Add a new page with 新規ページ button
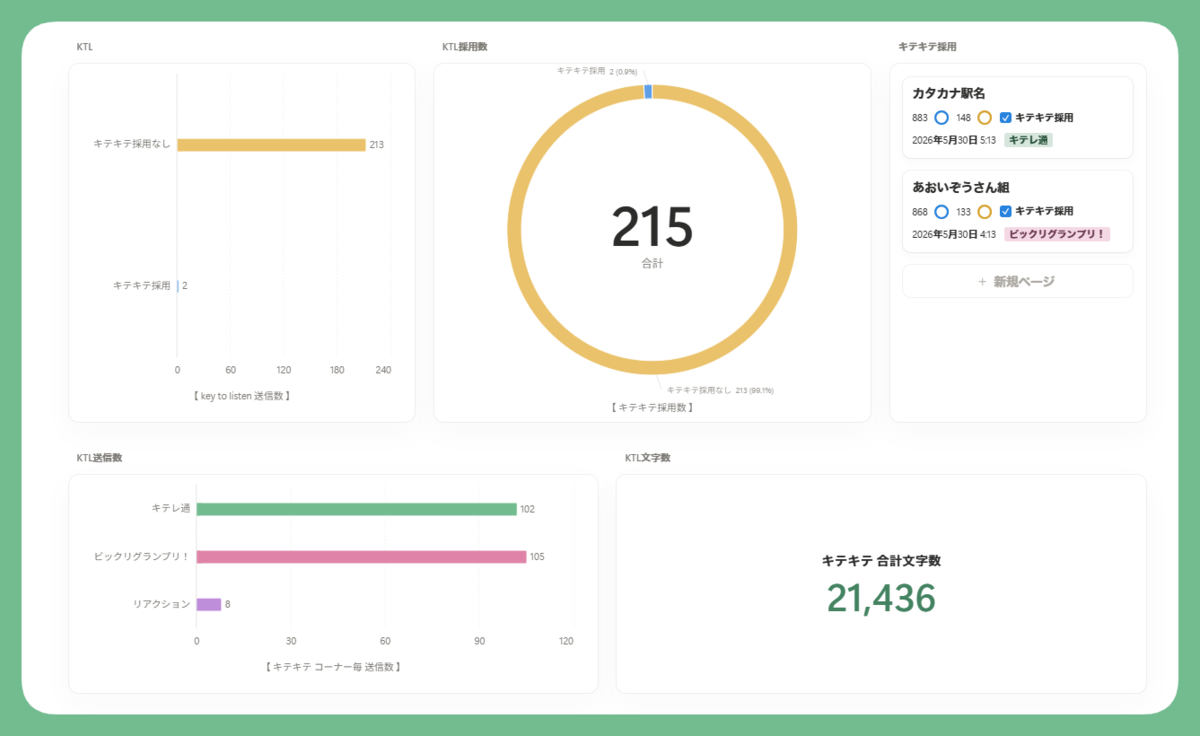The height and width of the screenshot is (736, 1200). (x=1017, y=282)
